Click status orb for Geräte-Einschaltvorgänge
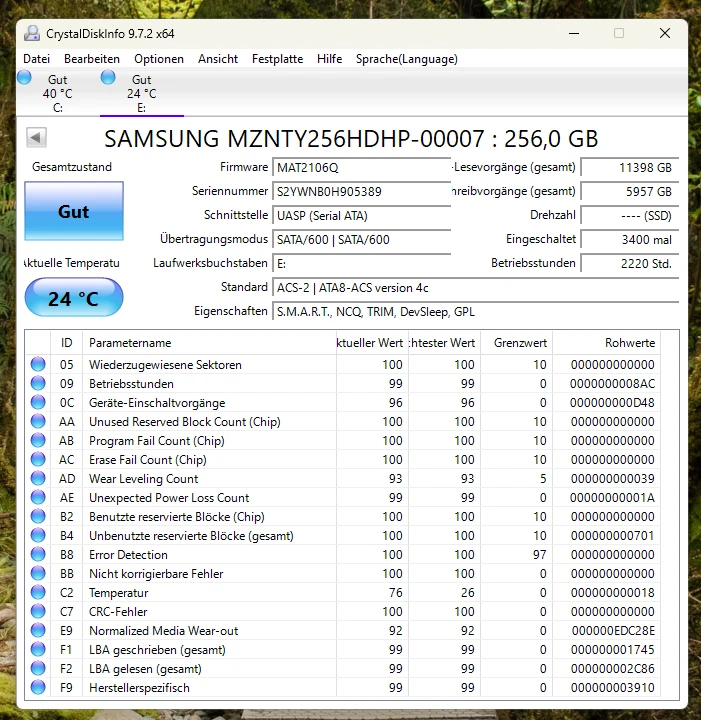701x720 pixels. (38, 402)
